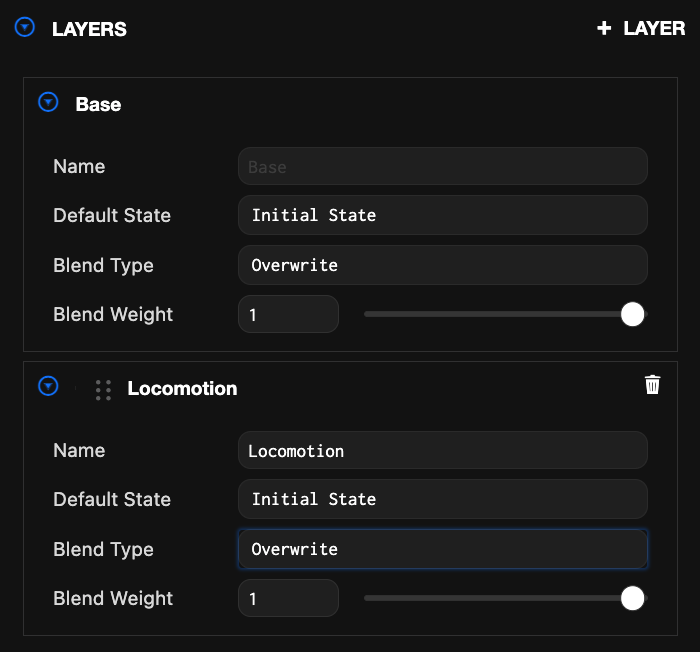
Task: Add a new layer with + LAYER
Action: [641, 29]
